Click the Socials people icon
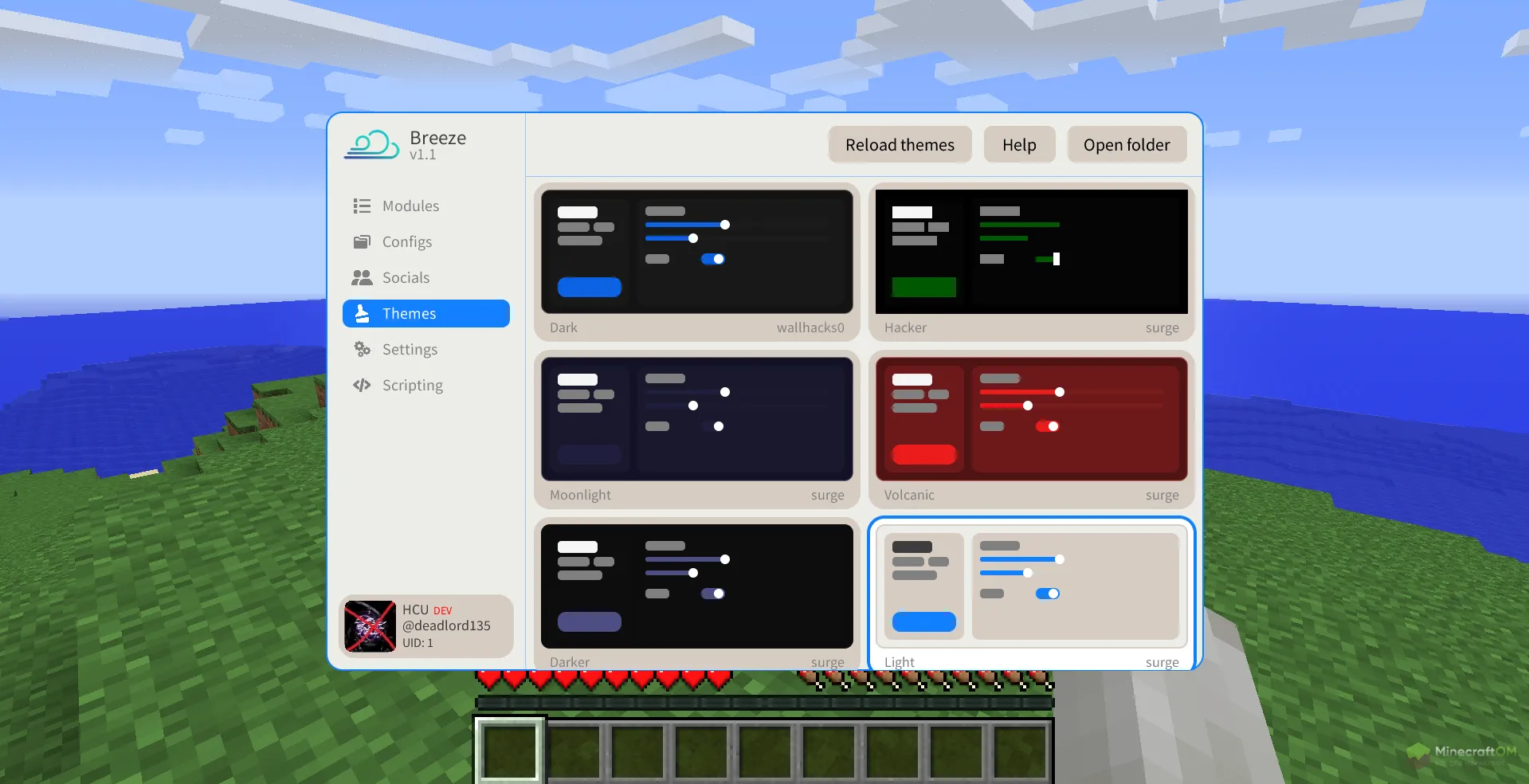Viewport: 1529px width, 784px height. [362, 278]
